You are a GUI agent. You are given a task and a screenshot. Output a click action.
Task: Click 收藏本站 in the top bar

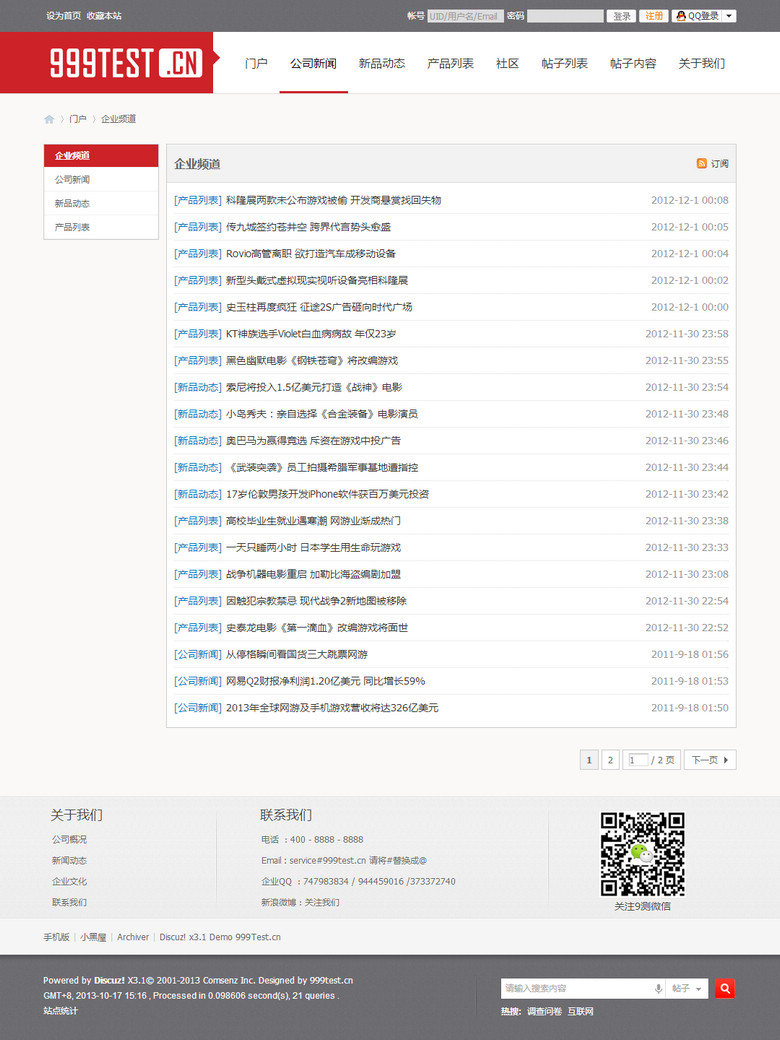click(x=104, y=16)
